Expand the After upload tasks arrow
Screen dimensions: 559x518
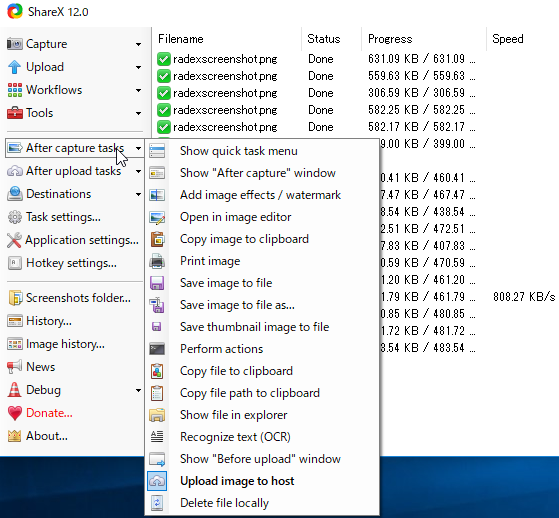pos(138,171)
